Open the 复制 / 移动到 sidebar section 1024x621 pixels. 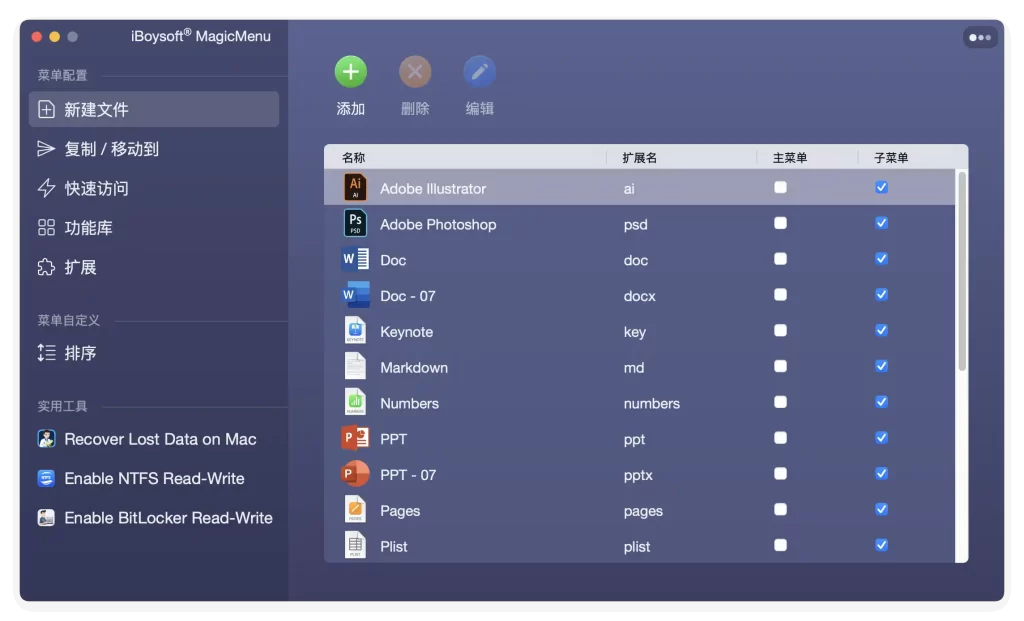click(111, 149)
